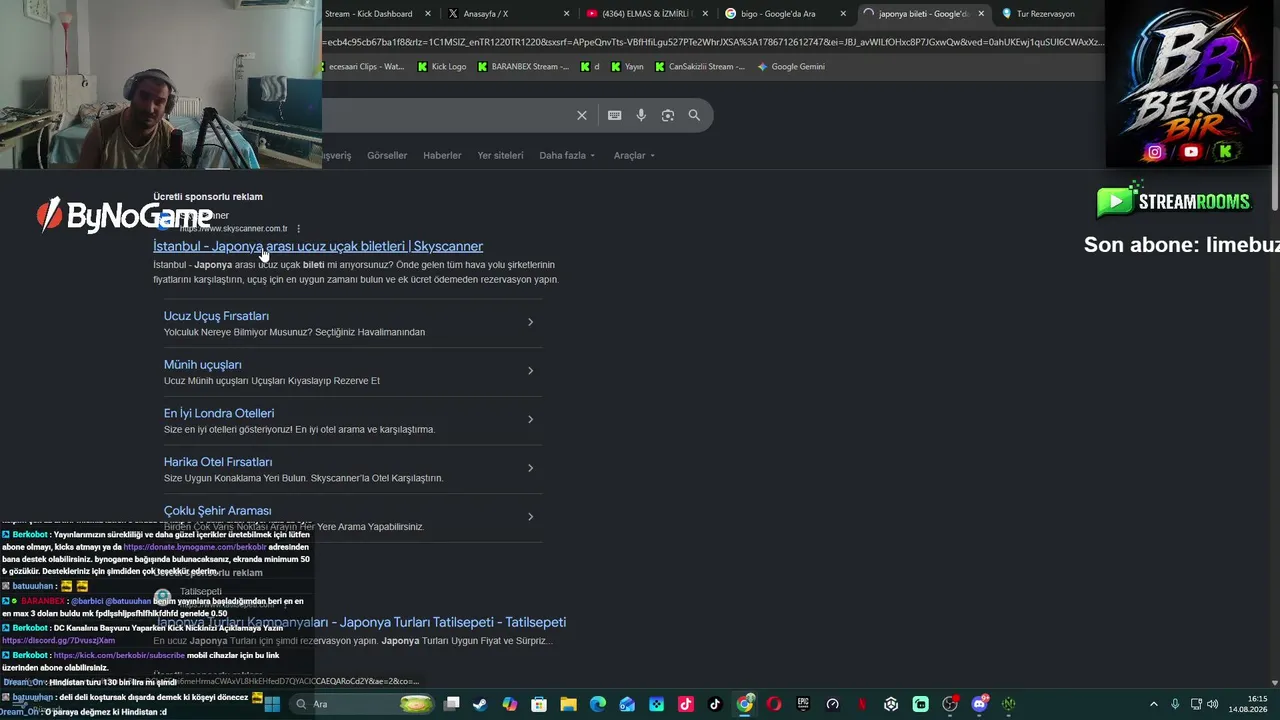This screenshot has height=720, width=1280.
Task: Click the browser address bar URL
Action: click(x=713, y=42)
